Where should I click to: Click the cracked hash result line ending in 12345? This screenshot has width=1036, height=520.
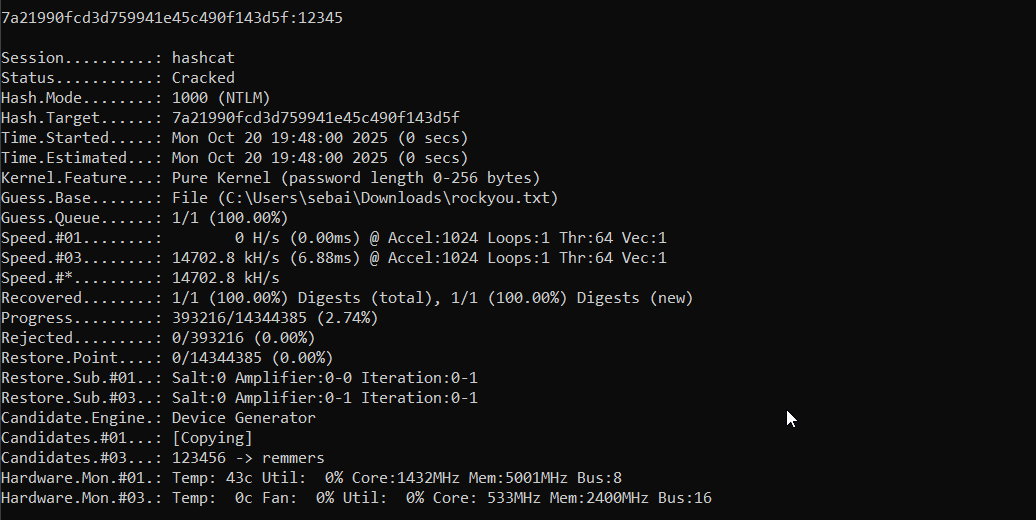pyautogui.click(x=172, y=18)
